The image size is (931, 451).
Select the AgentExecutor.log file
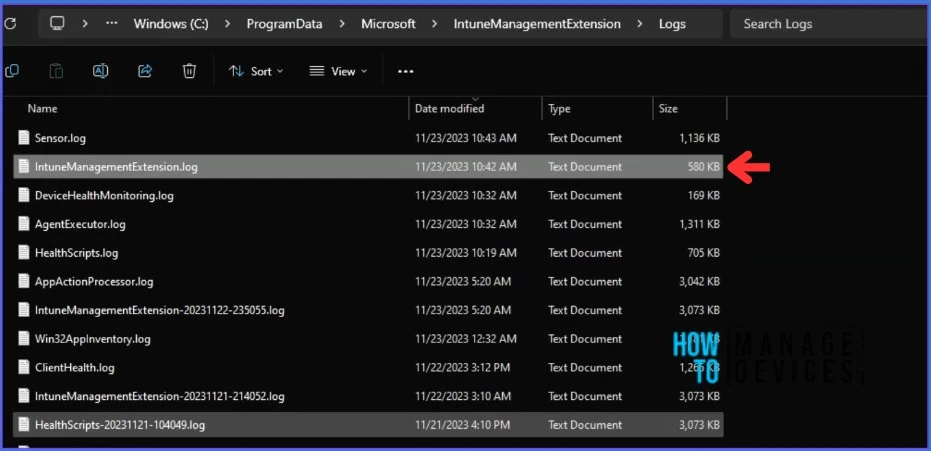[368, 224]
